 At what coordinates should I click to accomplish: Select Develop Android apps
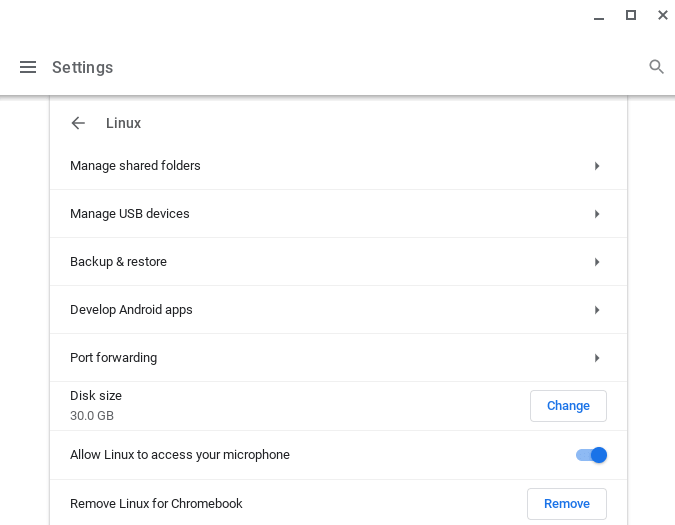tap(131, 310)
